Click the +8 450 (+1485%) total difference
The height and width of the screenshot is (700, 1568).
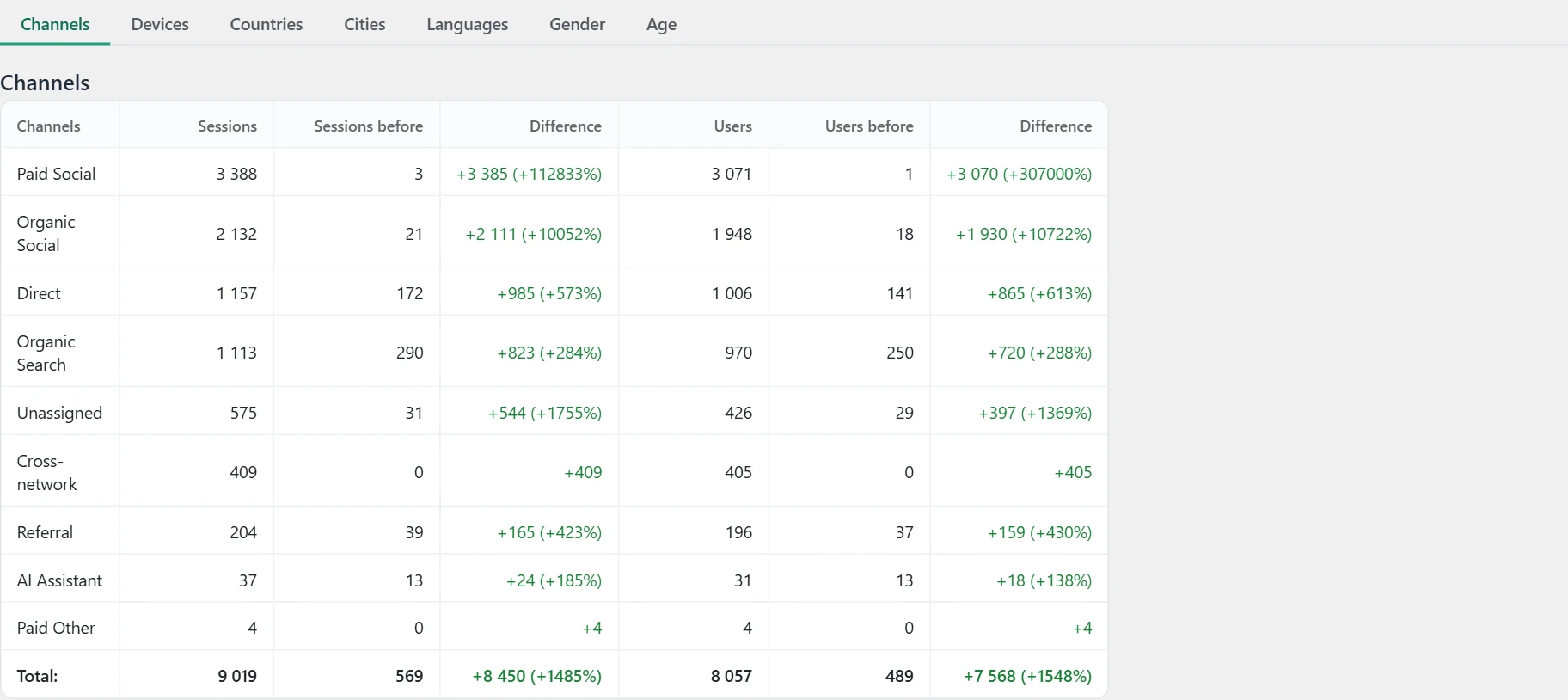[537, 676]
